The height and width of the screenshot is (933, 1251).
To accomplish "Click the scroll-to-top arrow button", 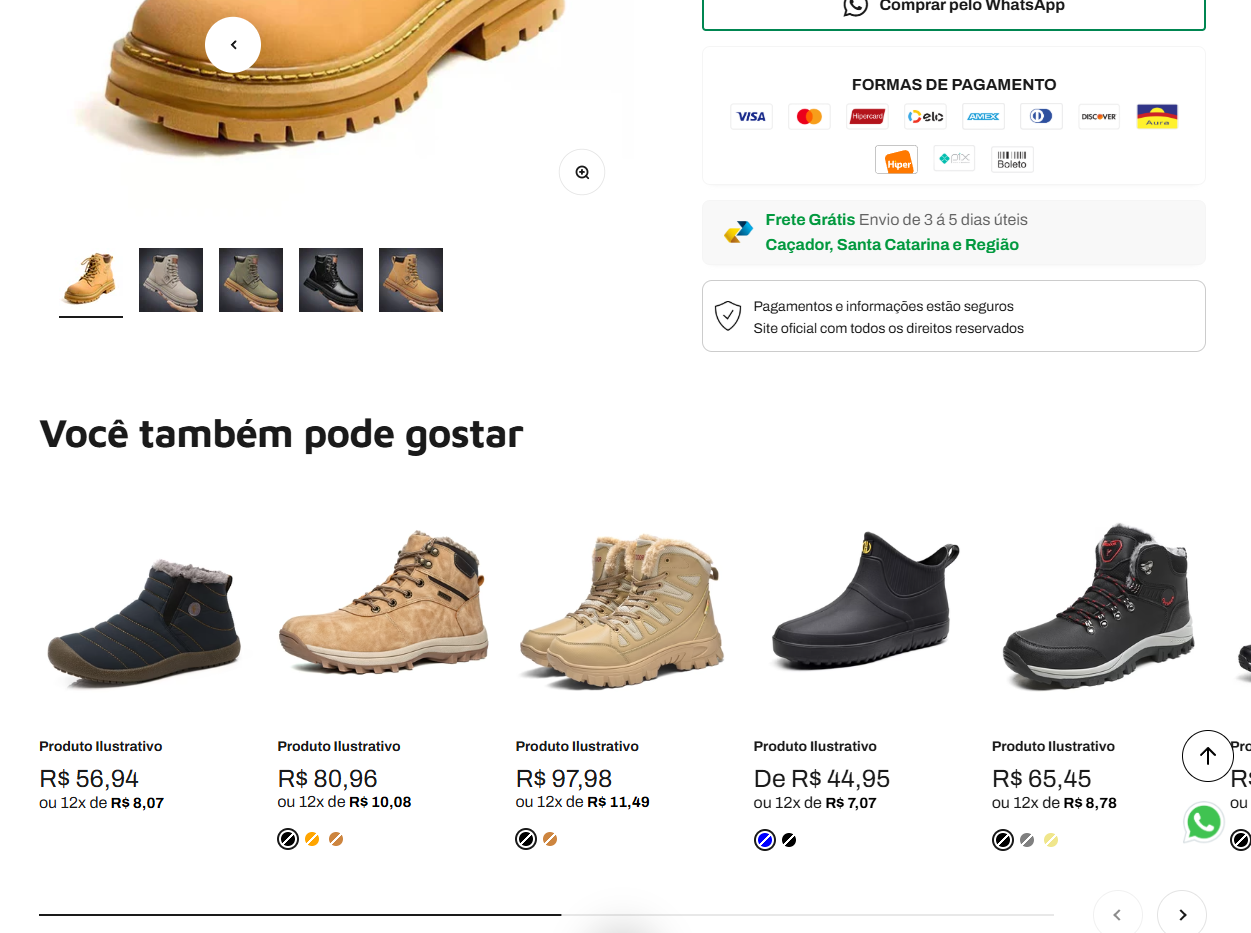I will pyautogui.click(x=1207, y=756).
